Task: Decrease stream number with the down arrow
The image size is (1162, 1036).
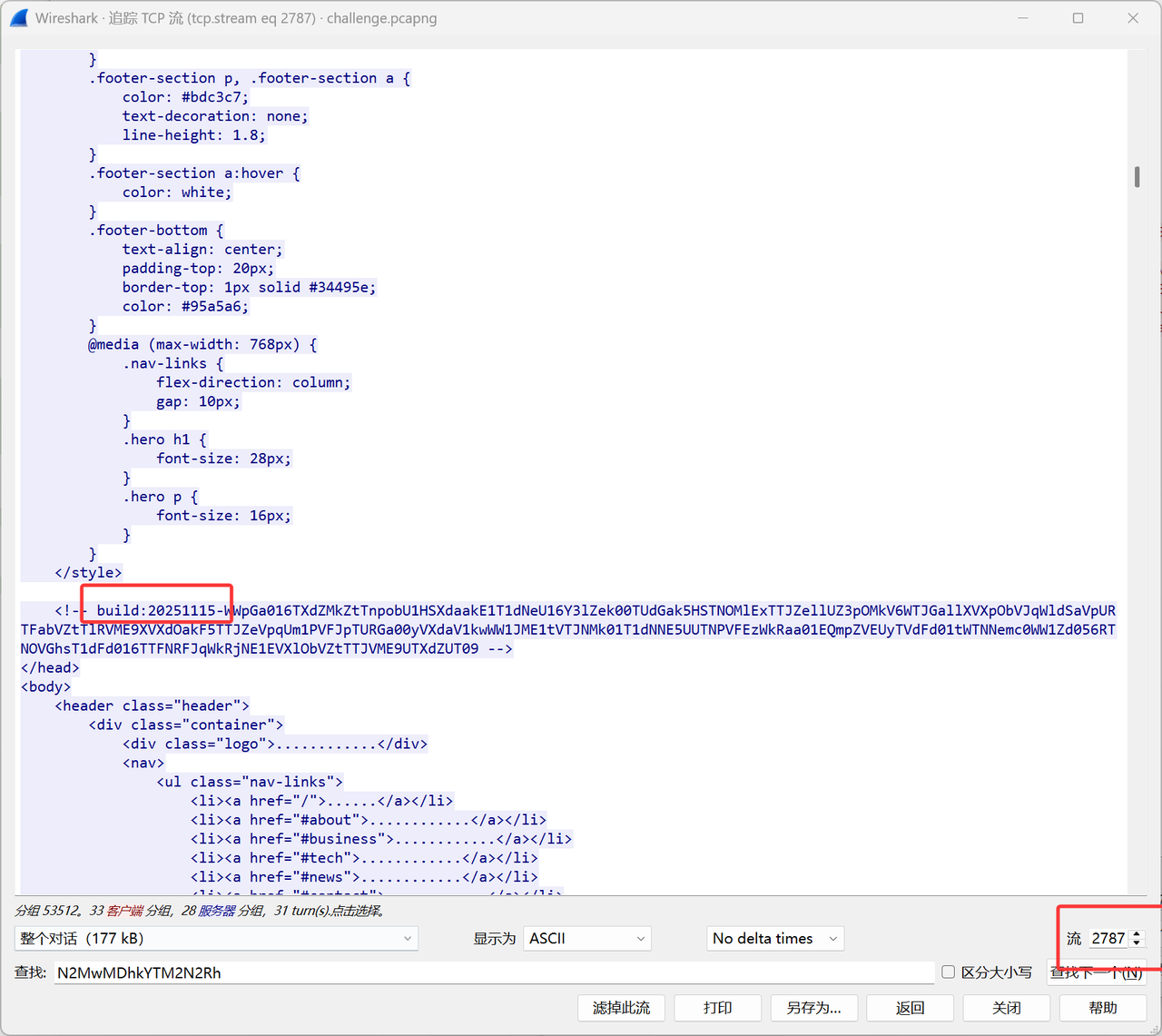Action: (x=1137, y=943)
